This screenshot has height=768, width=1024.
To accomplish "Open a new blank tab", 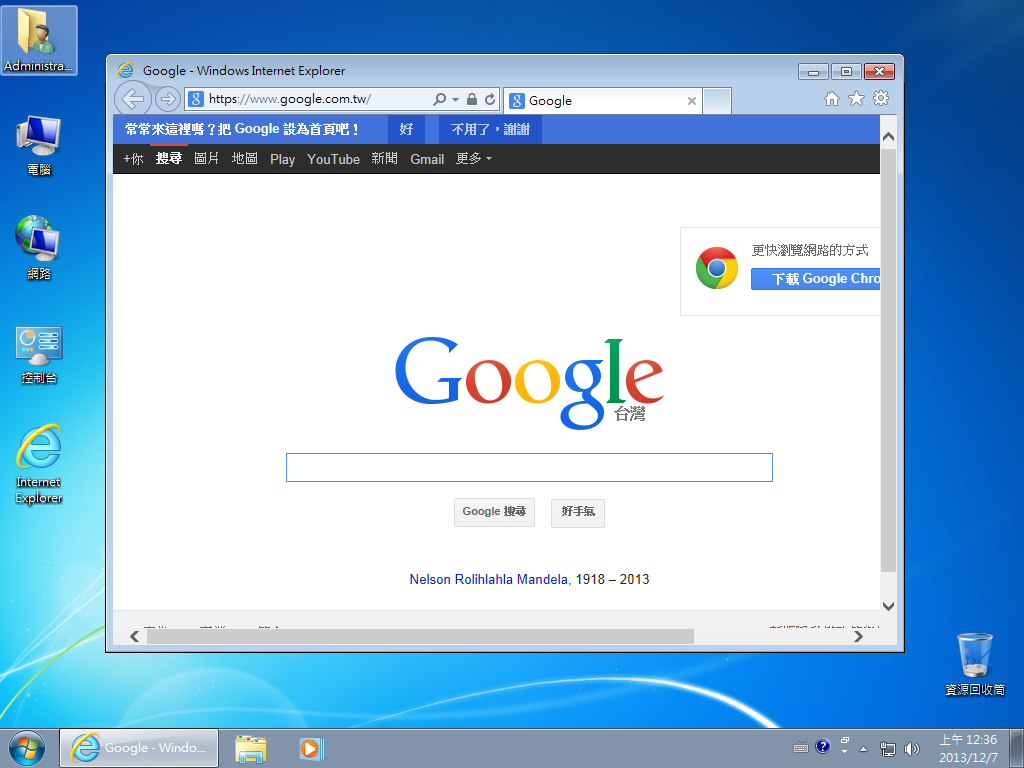I will click(x=717, y=101).
